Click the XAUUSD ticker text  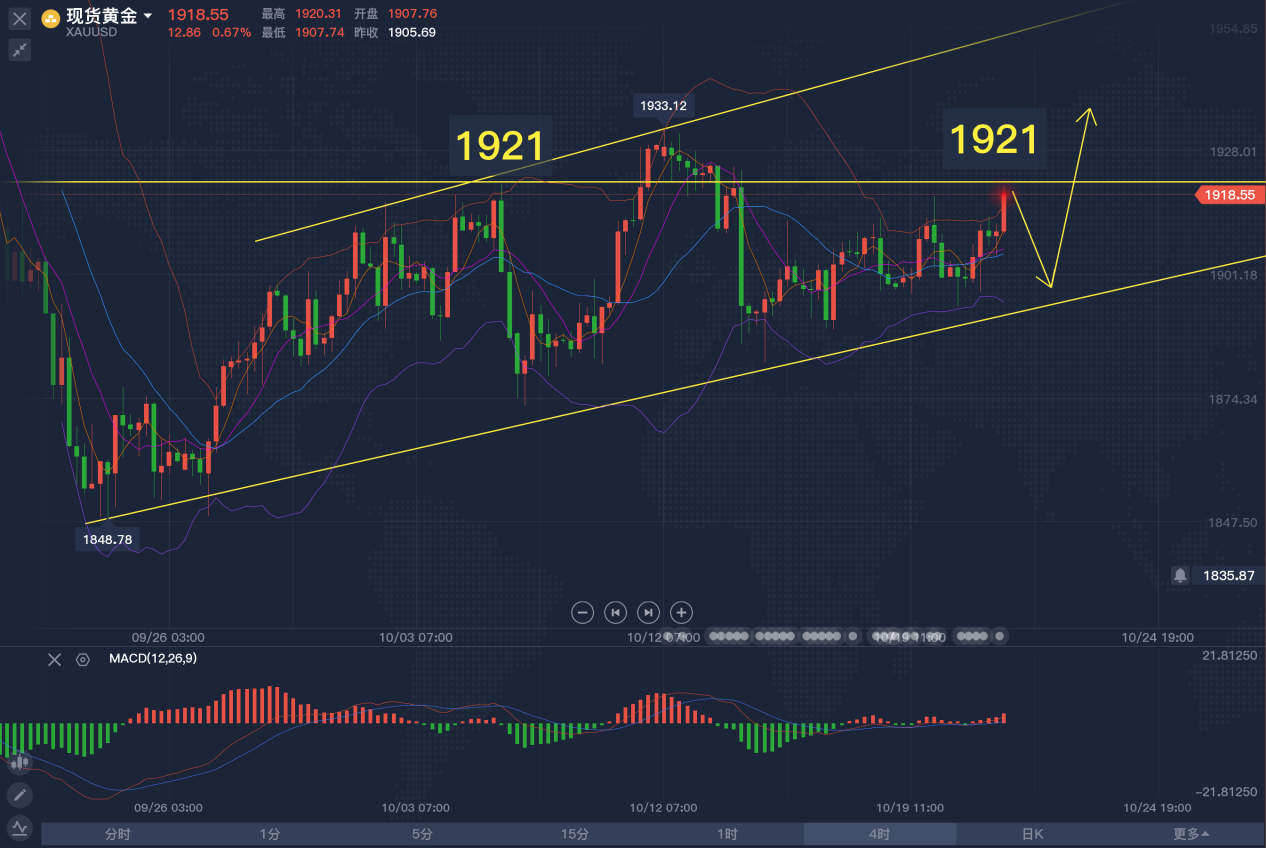[91, 32]
